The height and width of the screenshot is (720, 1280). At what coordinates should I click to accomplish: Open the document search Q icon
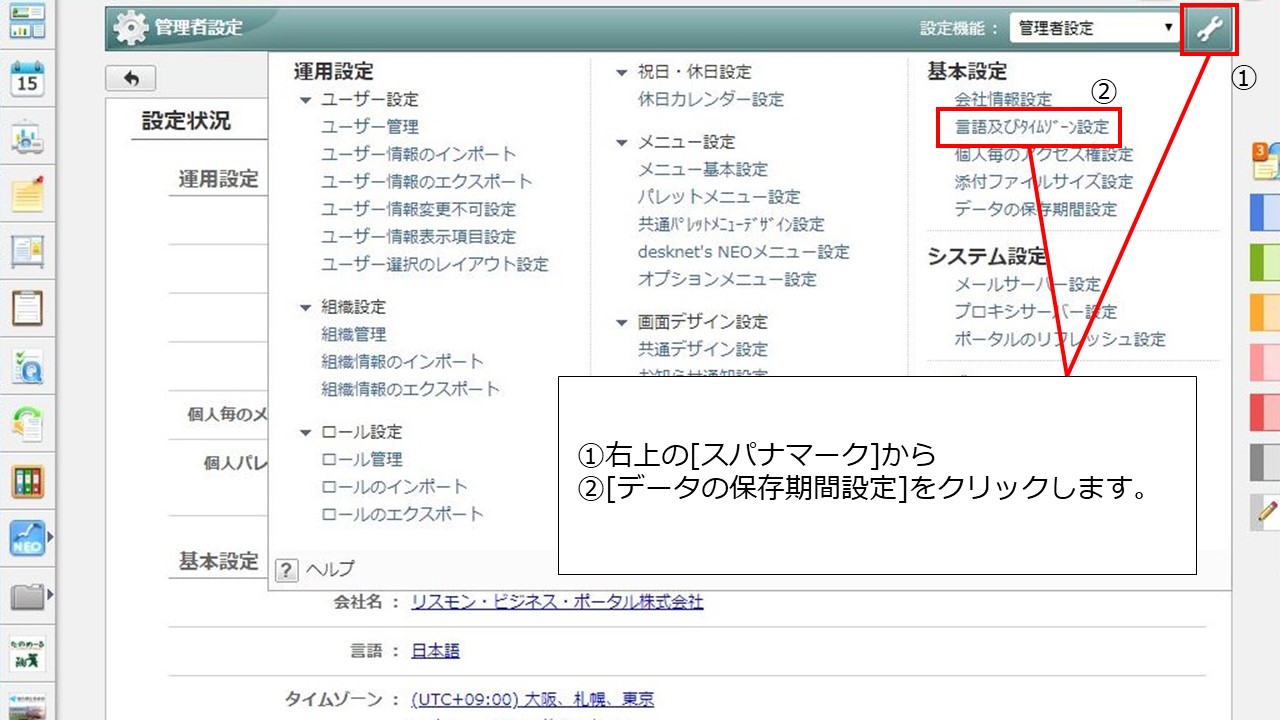[27, 367]
